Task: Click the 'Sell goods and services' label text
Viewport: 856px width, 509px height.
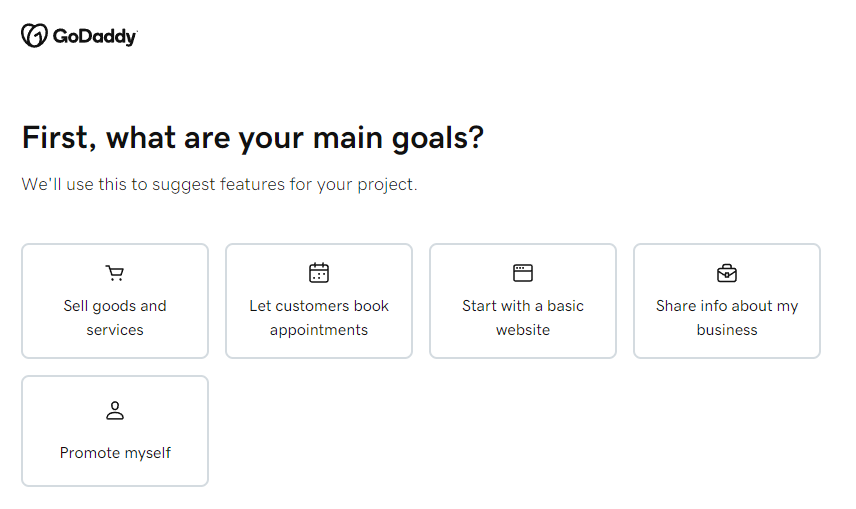Action: [x=115, y=318]
